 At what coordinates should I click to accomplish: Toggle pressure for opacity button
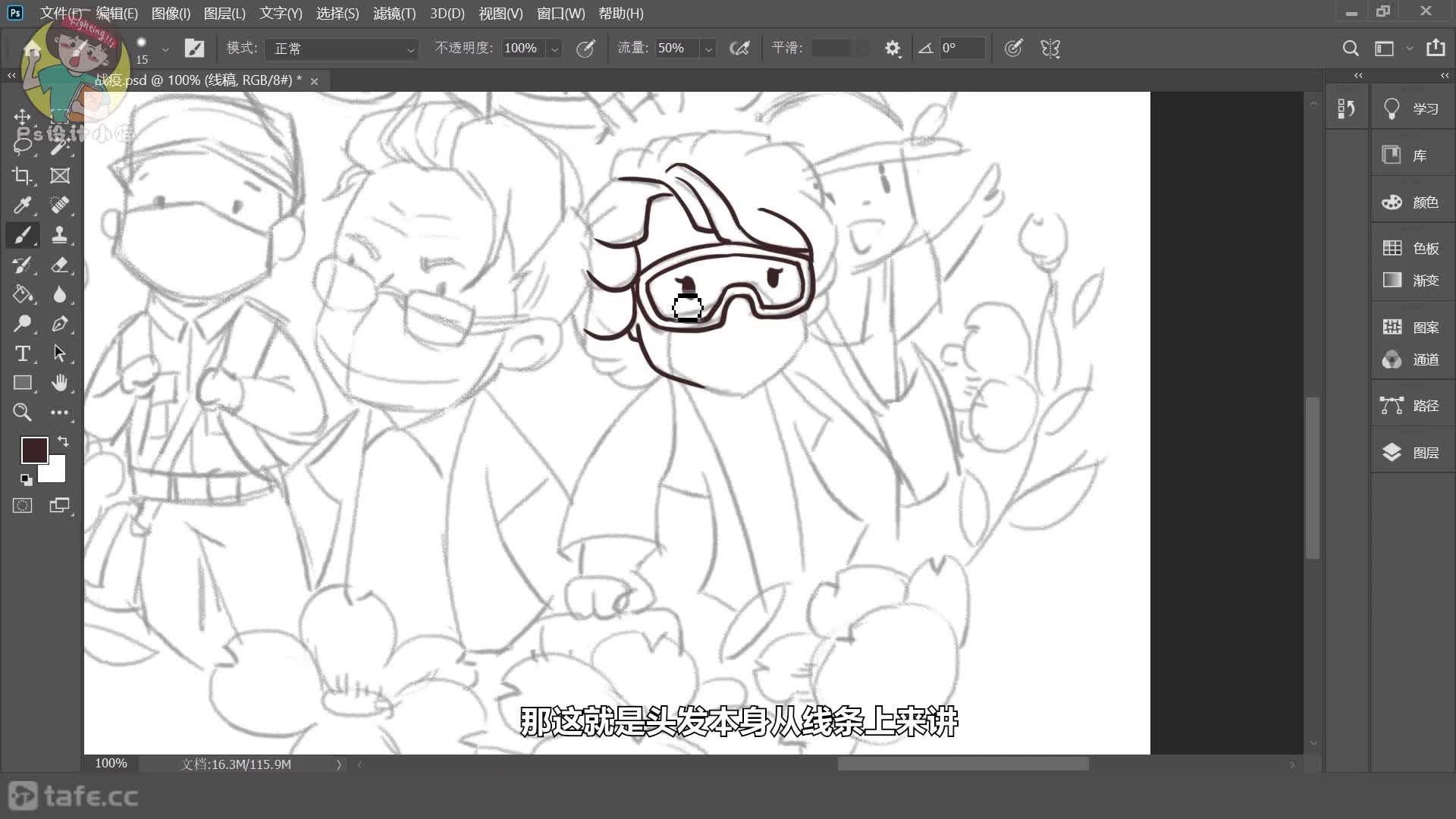click(x=585, y=49)
